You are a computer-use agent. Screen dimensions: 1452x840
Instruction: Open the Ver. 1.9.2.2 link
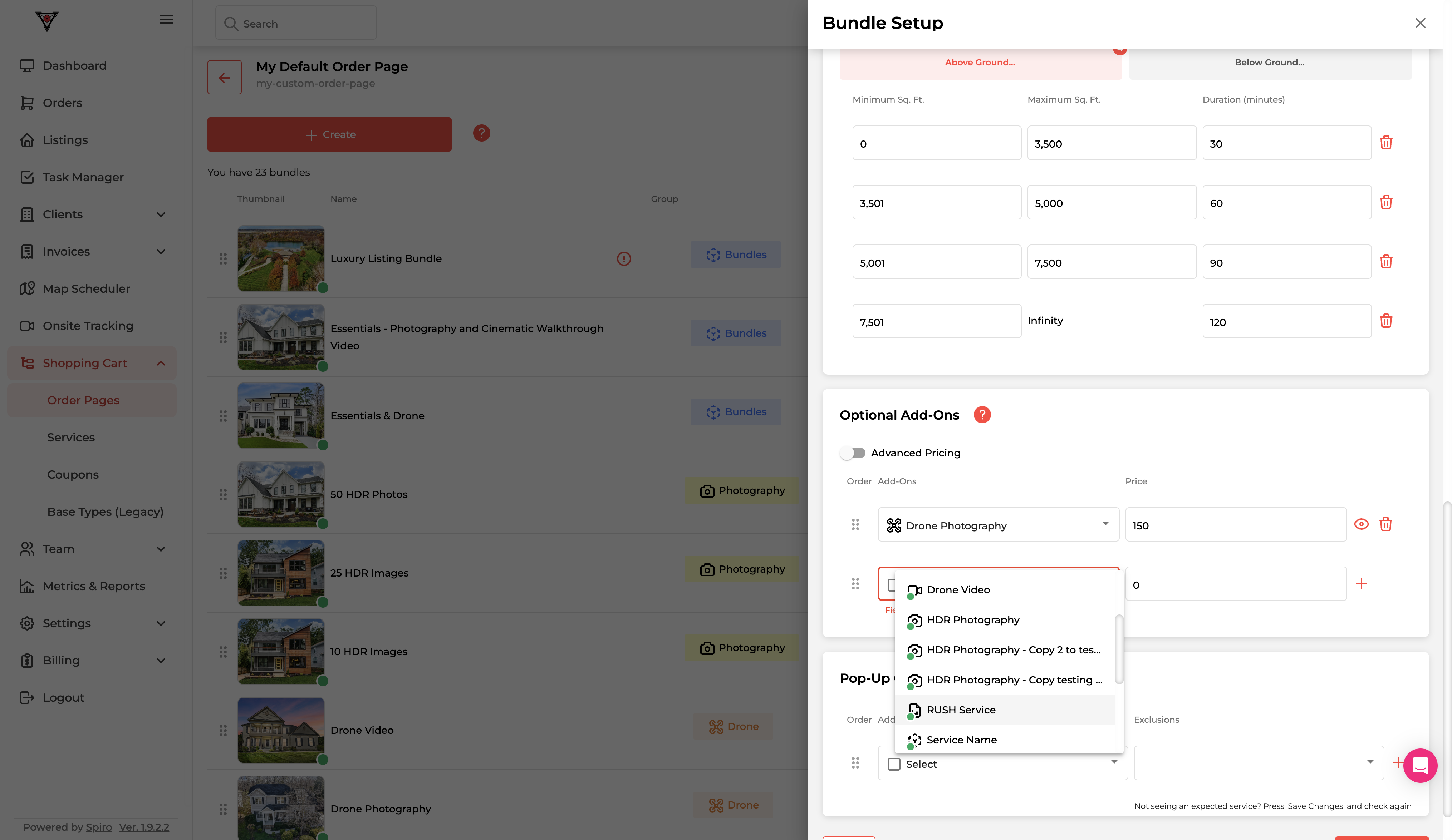[x=144, y=827]
